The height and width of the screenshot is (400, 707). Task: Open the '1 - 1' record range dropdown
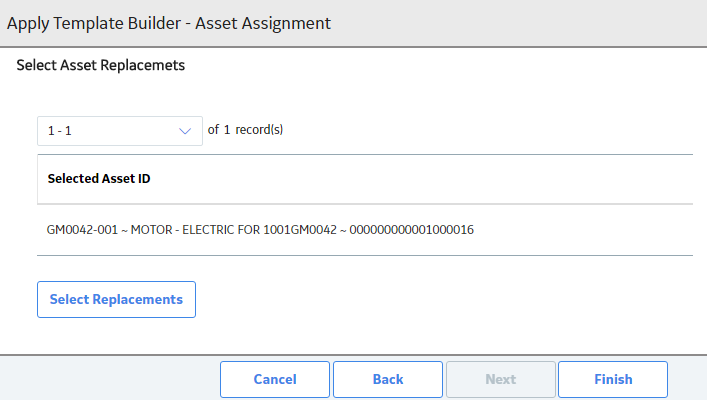[119, 131]
